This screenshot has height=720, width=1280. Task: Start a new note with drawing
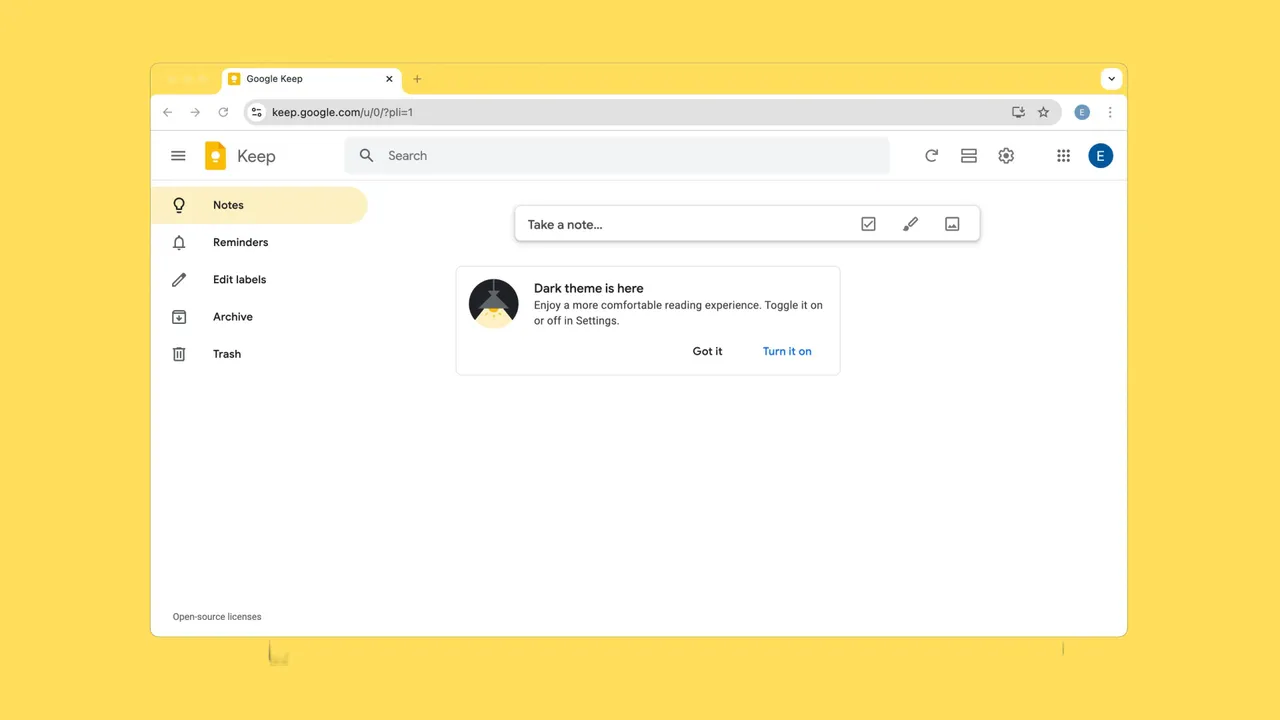point(910,225)
